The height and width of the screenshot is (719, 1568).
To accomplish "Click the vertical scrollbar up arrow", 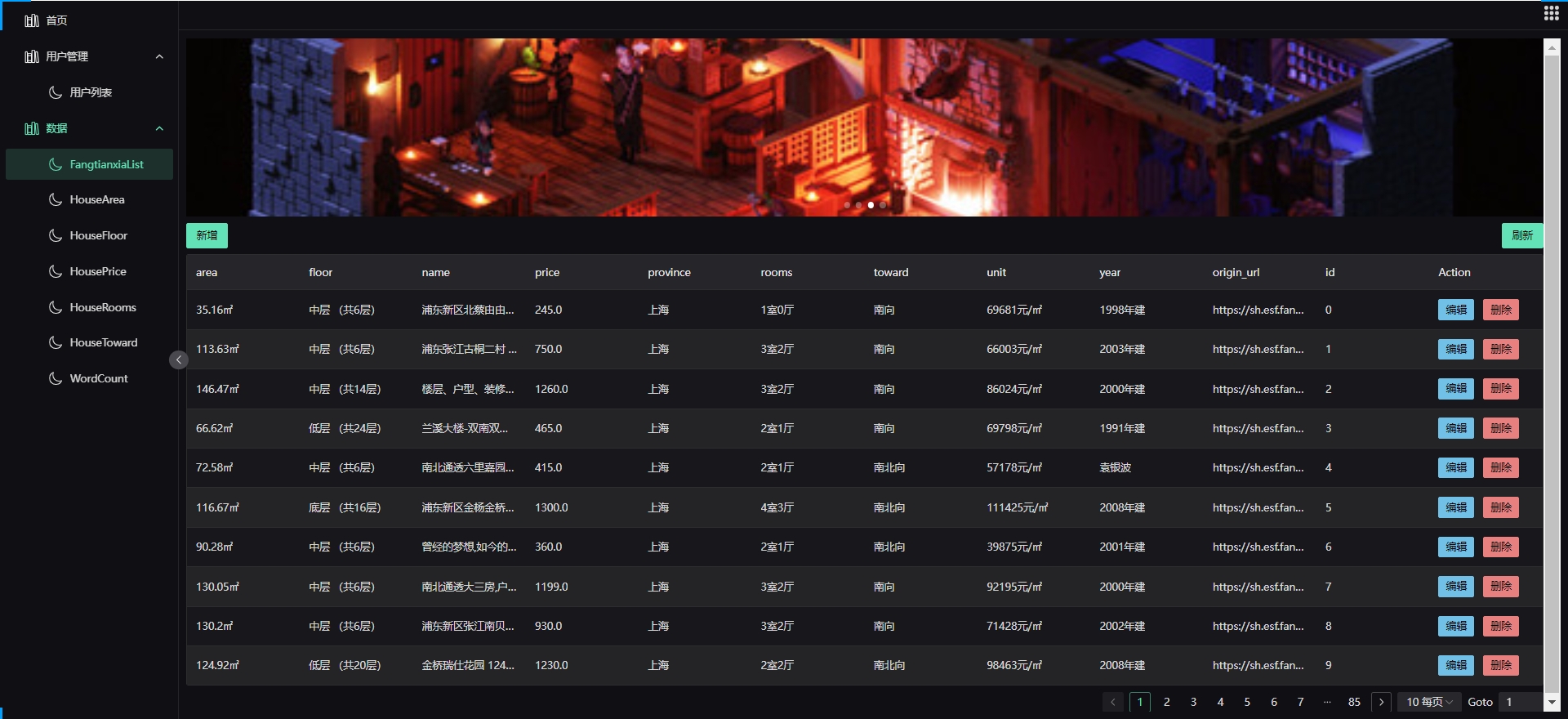I will 1552,47.
